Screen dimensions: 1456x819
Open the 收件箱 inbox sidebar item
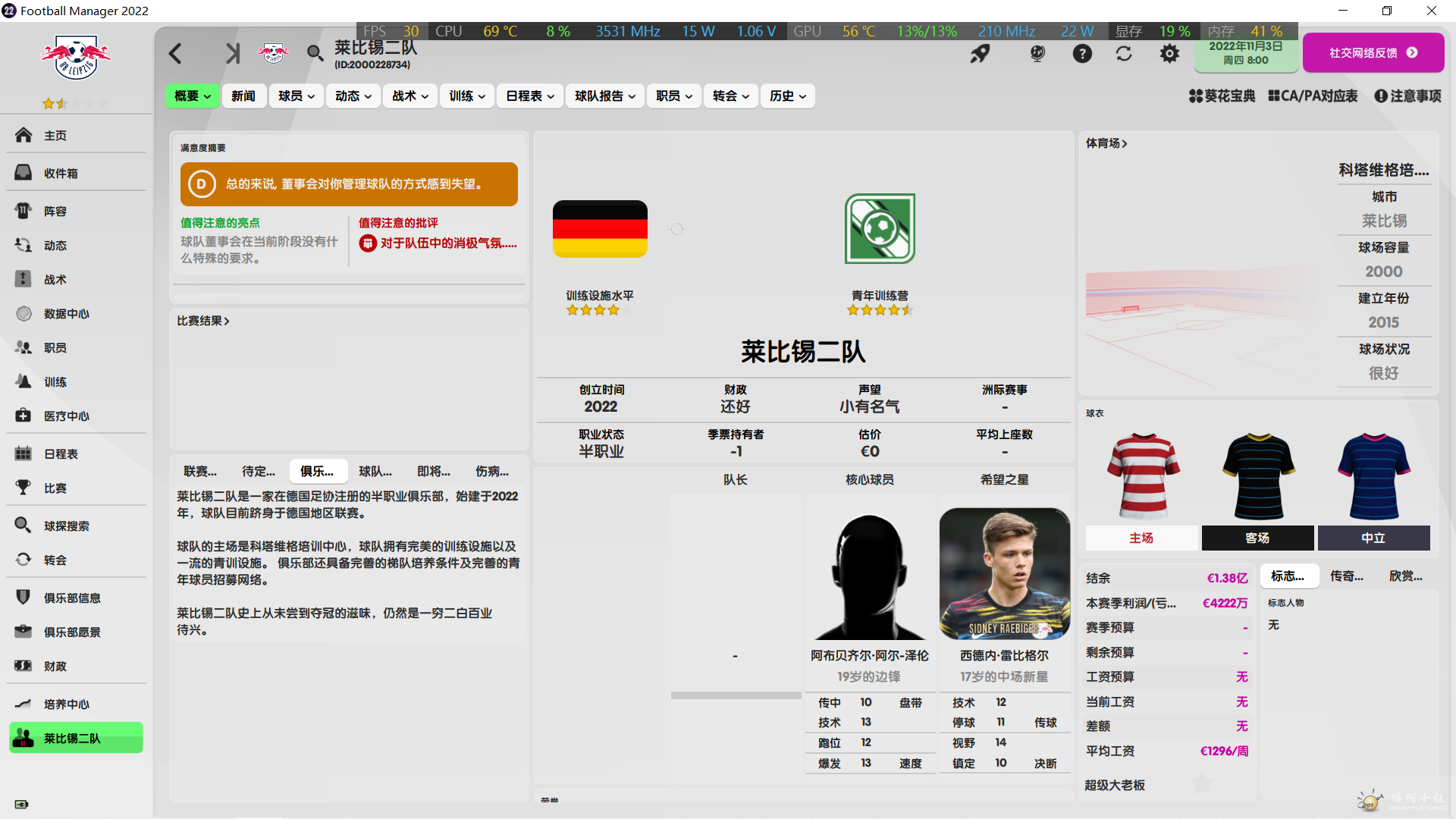click(76, 173)
